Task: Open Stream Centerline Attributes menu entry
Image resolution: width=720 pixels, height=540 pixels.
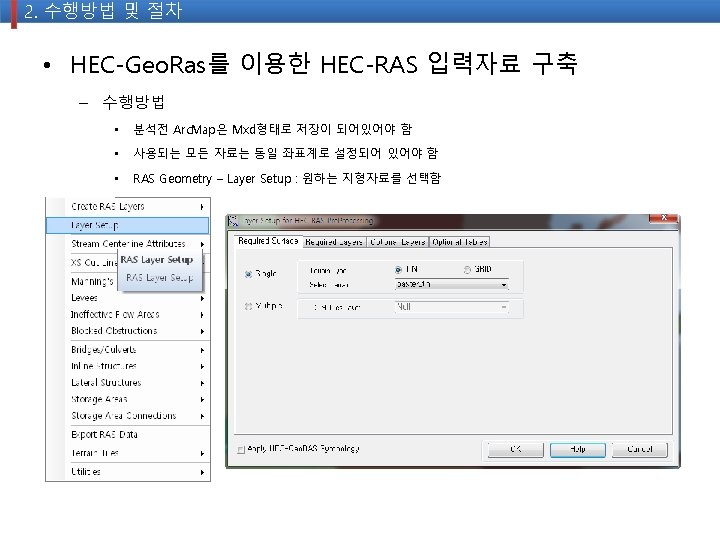Action: pos(128,244)
